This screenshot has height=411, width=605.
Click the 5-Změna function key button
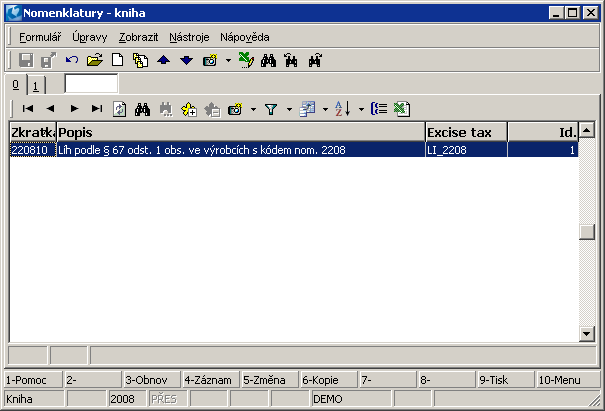click(270, 380)
